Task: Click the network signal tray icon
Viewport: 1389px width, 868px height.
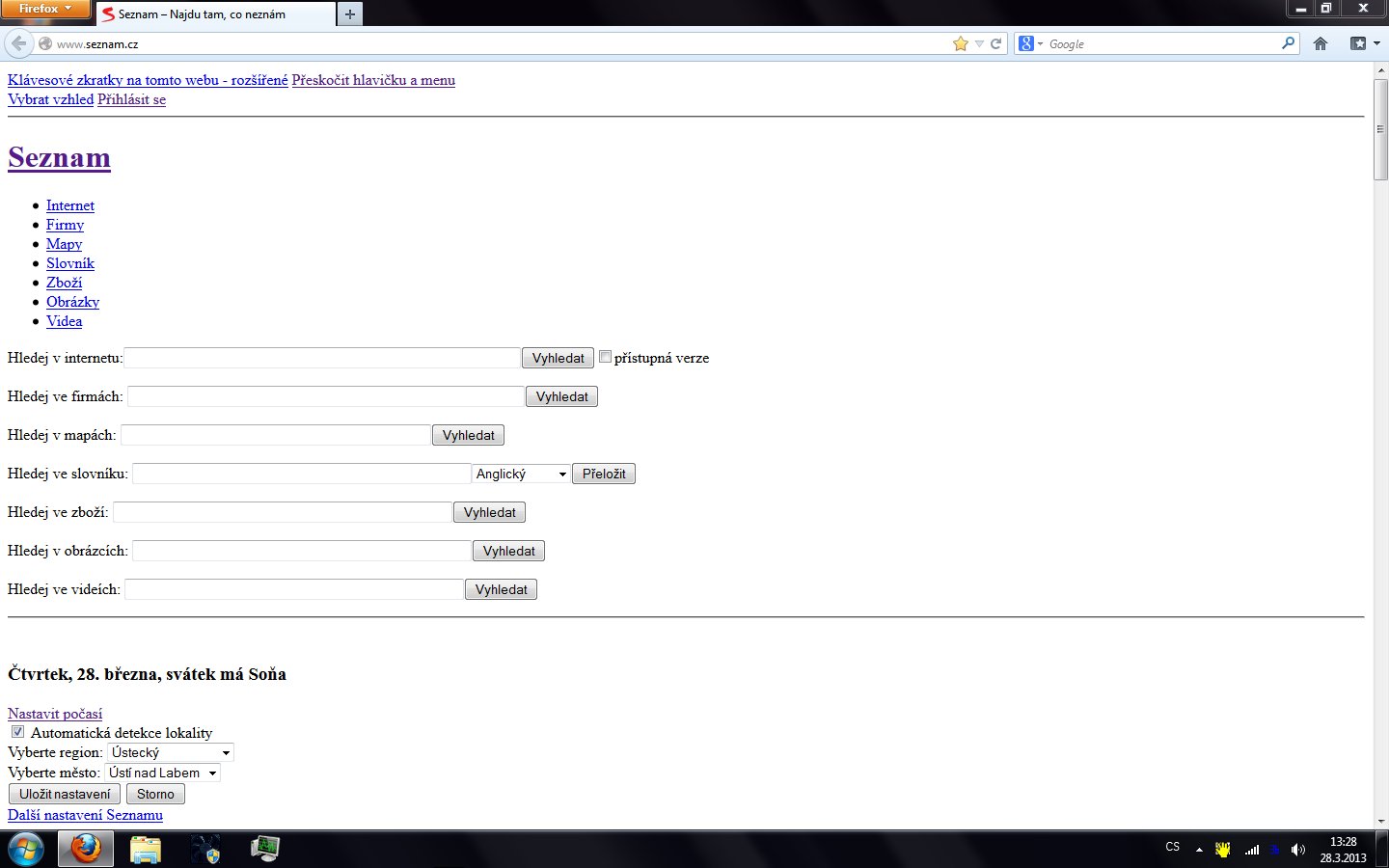Action: pos(1252,850)
